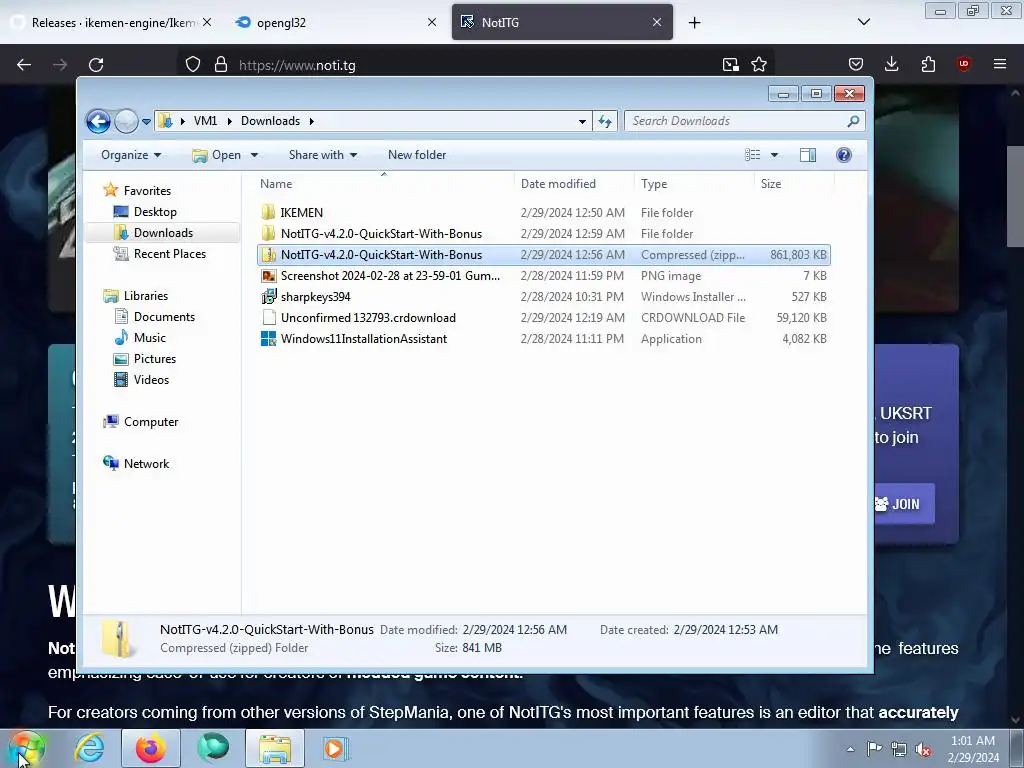Switch to Firefox in taskbar

151,748
